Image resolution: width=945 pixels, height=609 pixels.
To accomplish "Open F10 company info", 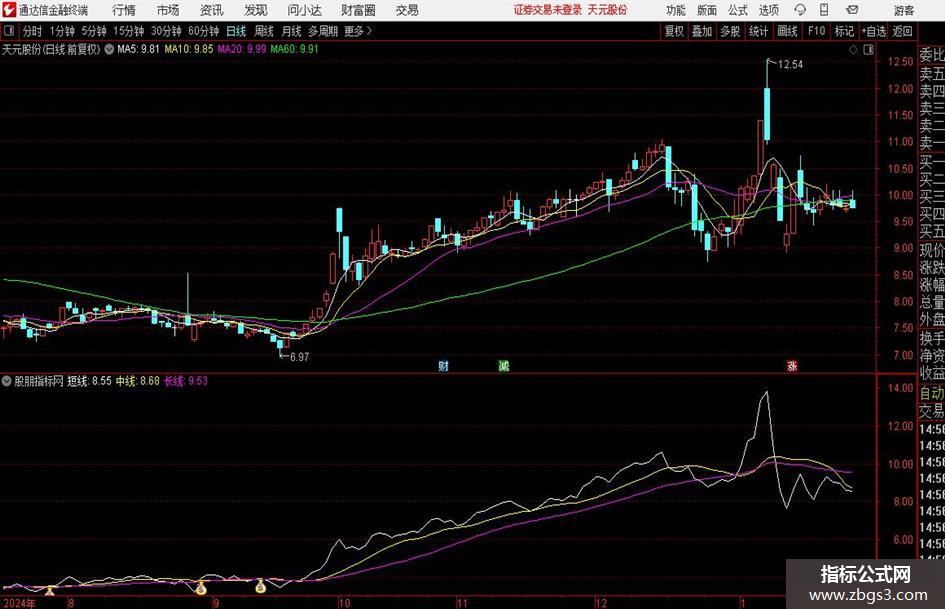I will click(x=816, y=31).
